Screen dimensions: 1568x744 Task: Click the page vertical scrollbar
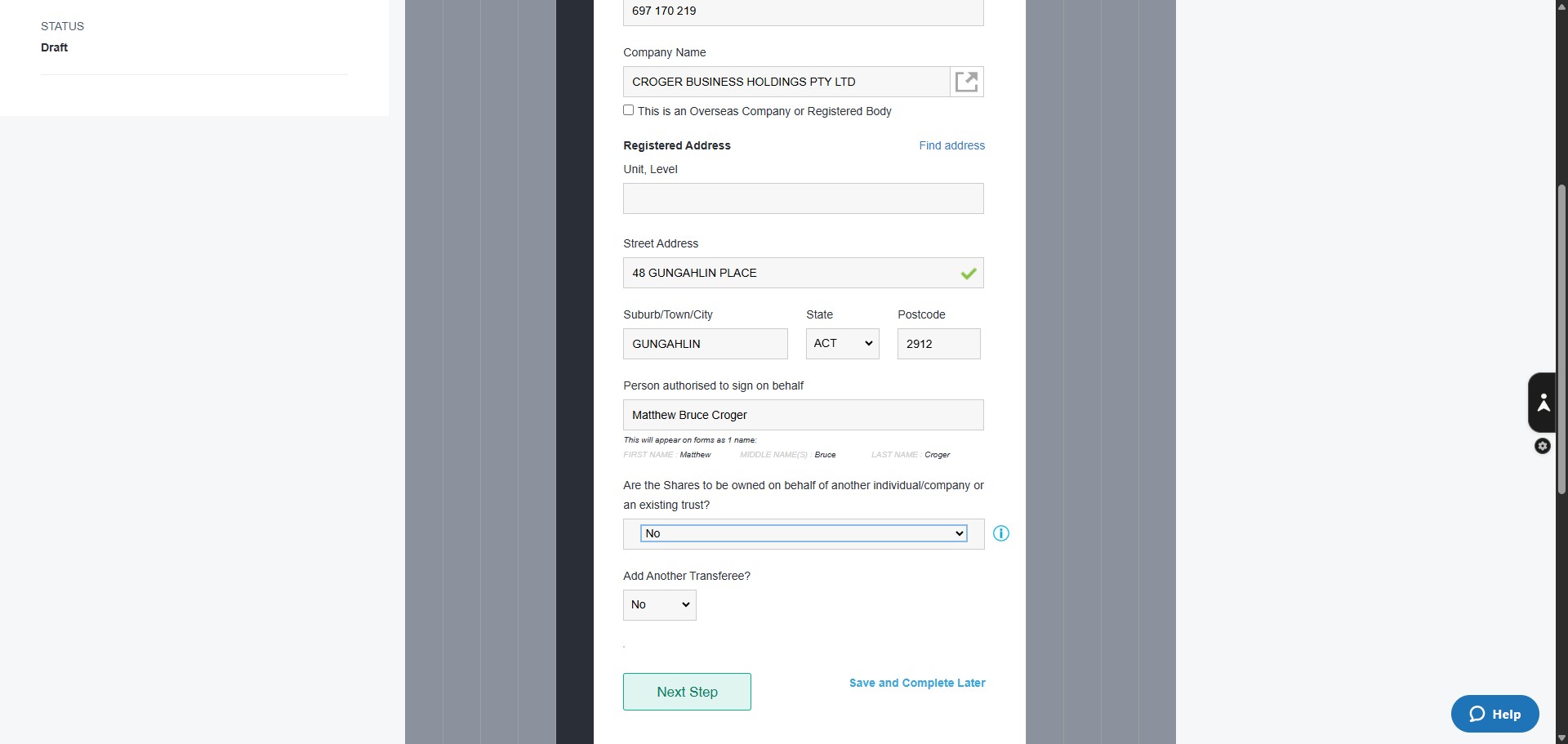pyautogui.click(x=1561, y=339)
